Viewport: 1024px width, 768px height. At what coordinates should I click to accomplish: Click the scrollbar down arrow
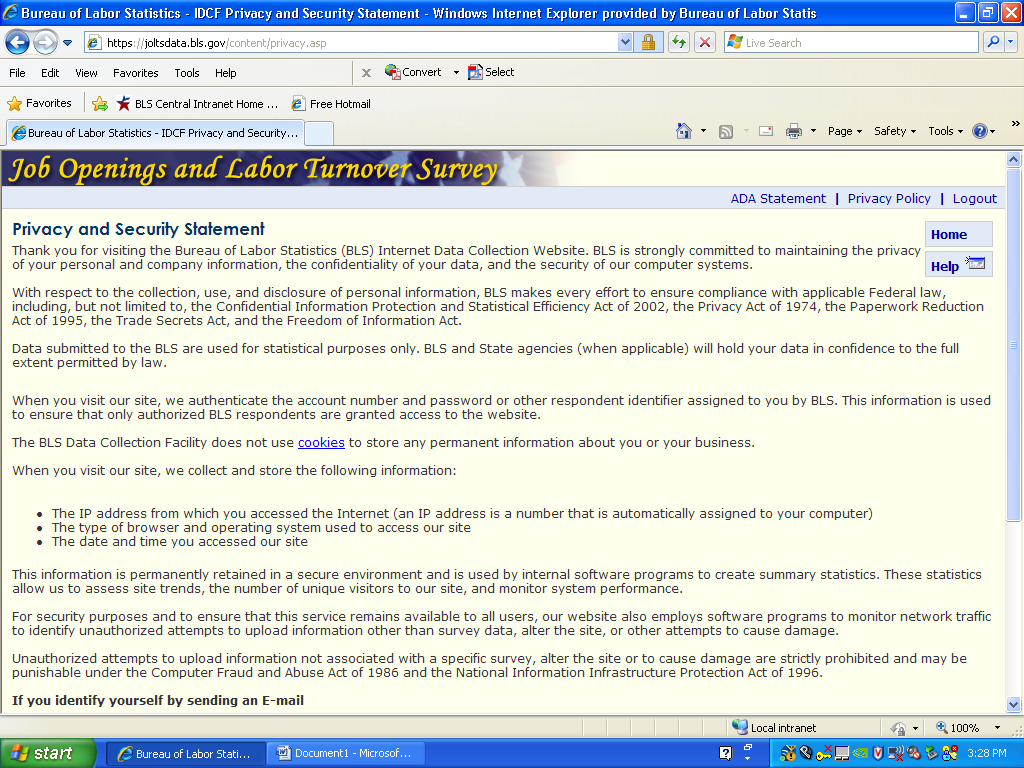pos(1014,705)
